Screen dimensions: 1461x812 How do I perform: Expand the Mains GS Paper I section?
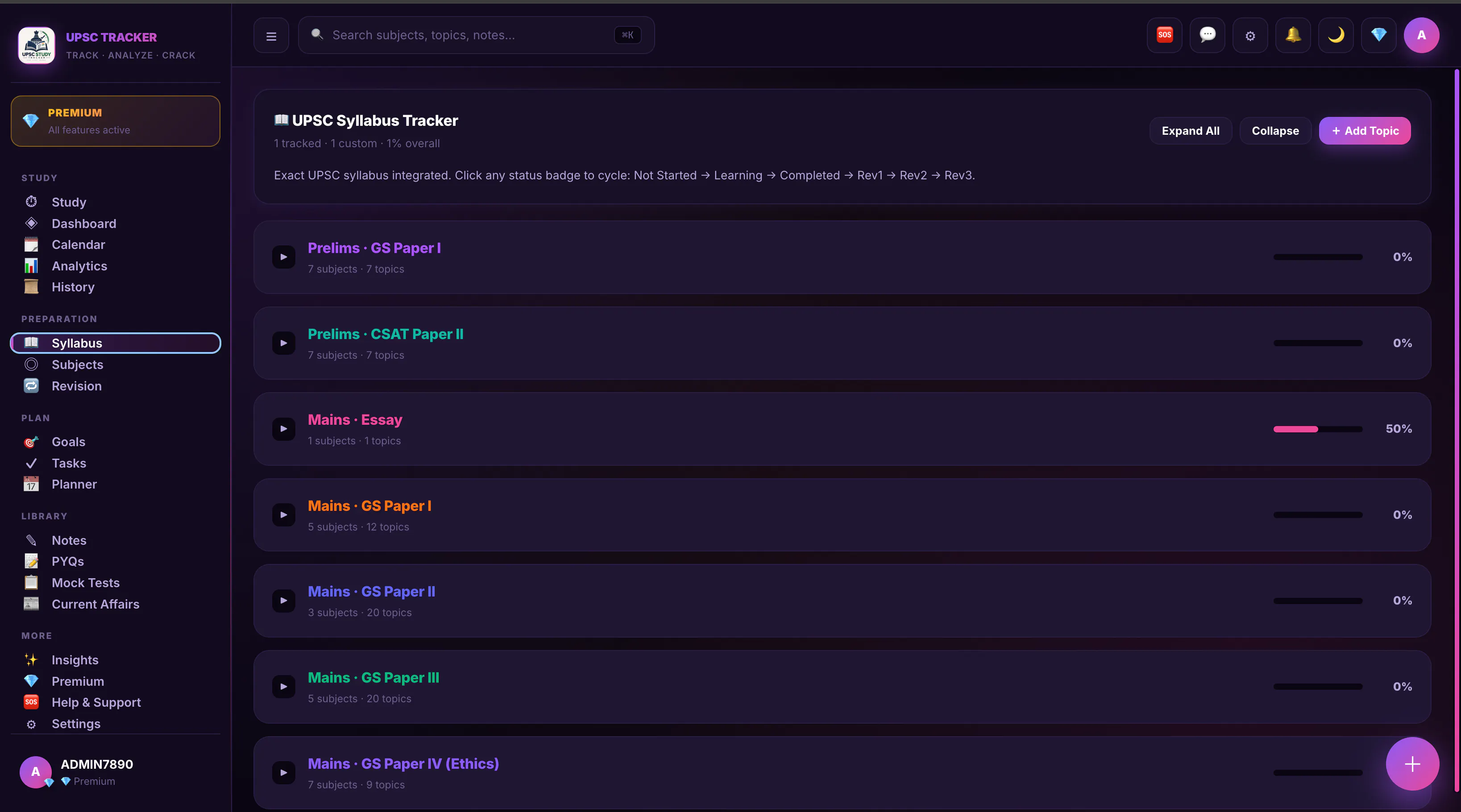point(283,515)
